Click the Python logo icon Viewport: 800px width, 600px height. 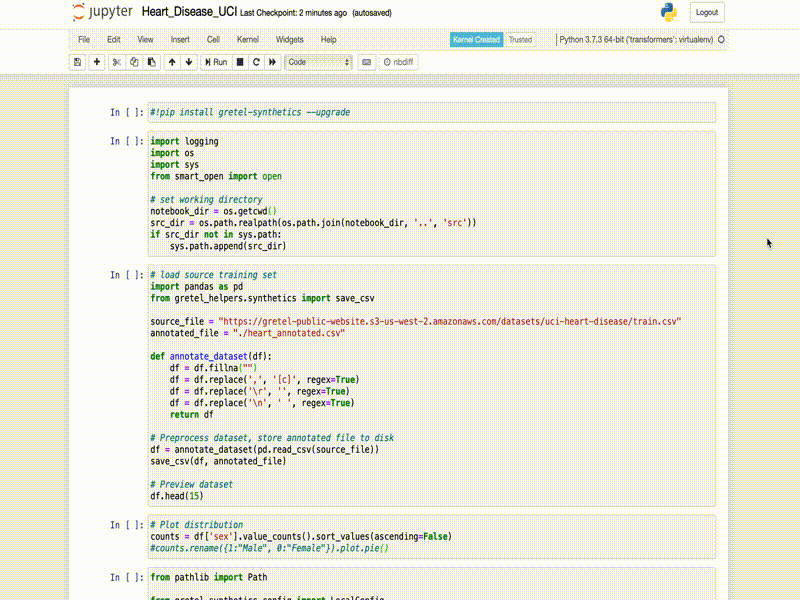[x=668, y=12]
